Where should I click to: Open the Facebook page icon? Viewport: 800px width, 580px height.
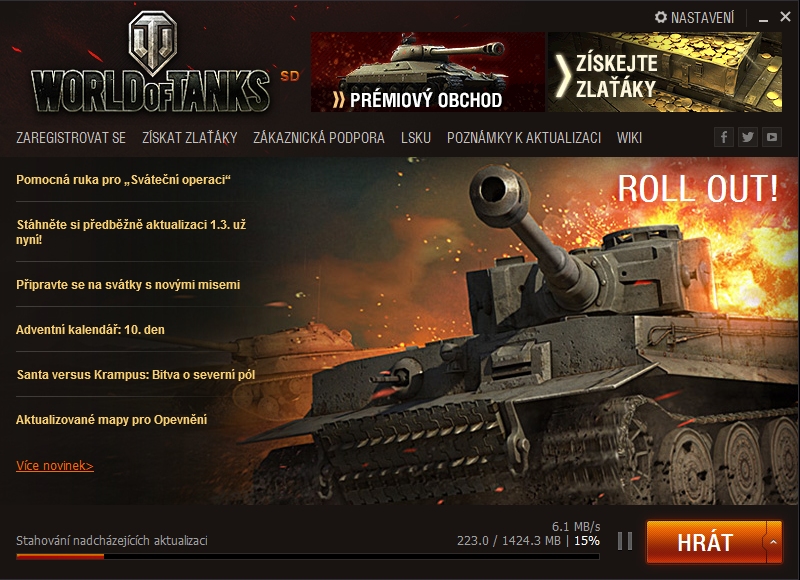[x=723, y=137]
